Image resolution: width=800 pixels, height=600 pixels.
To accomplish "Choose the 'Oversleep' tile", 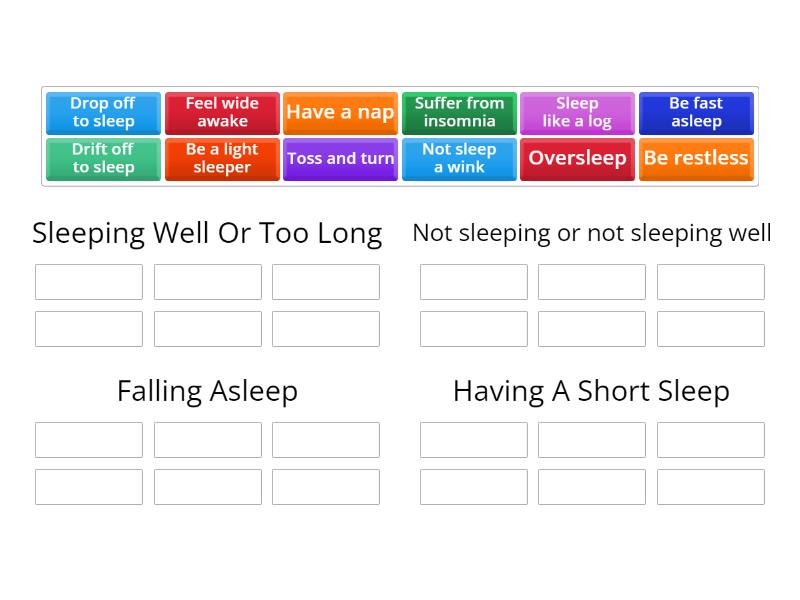I will pyautogui.click(x=577, y=159).
